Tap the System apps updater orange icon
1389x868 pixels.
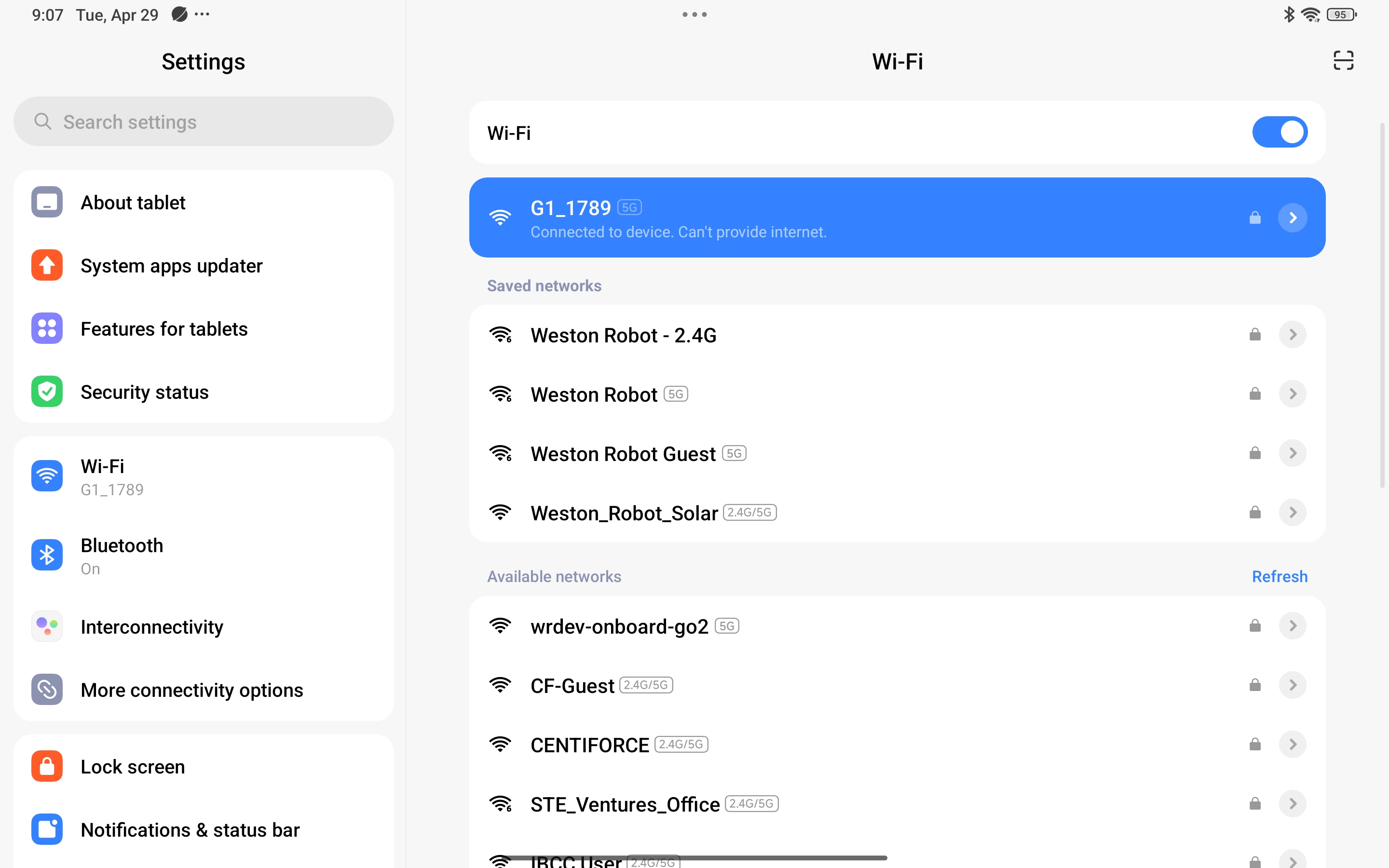(47, 265)
